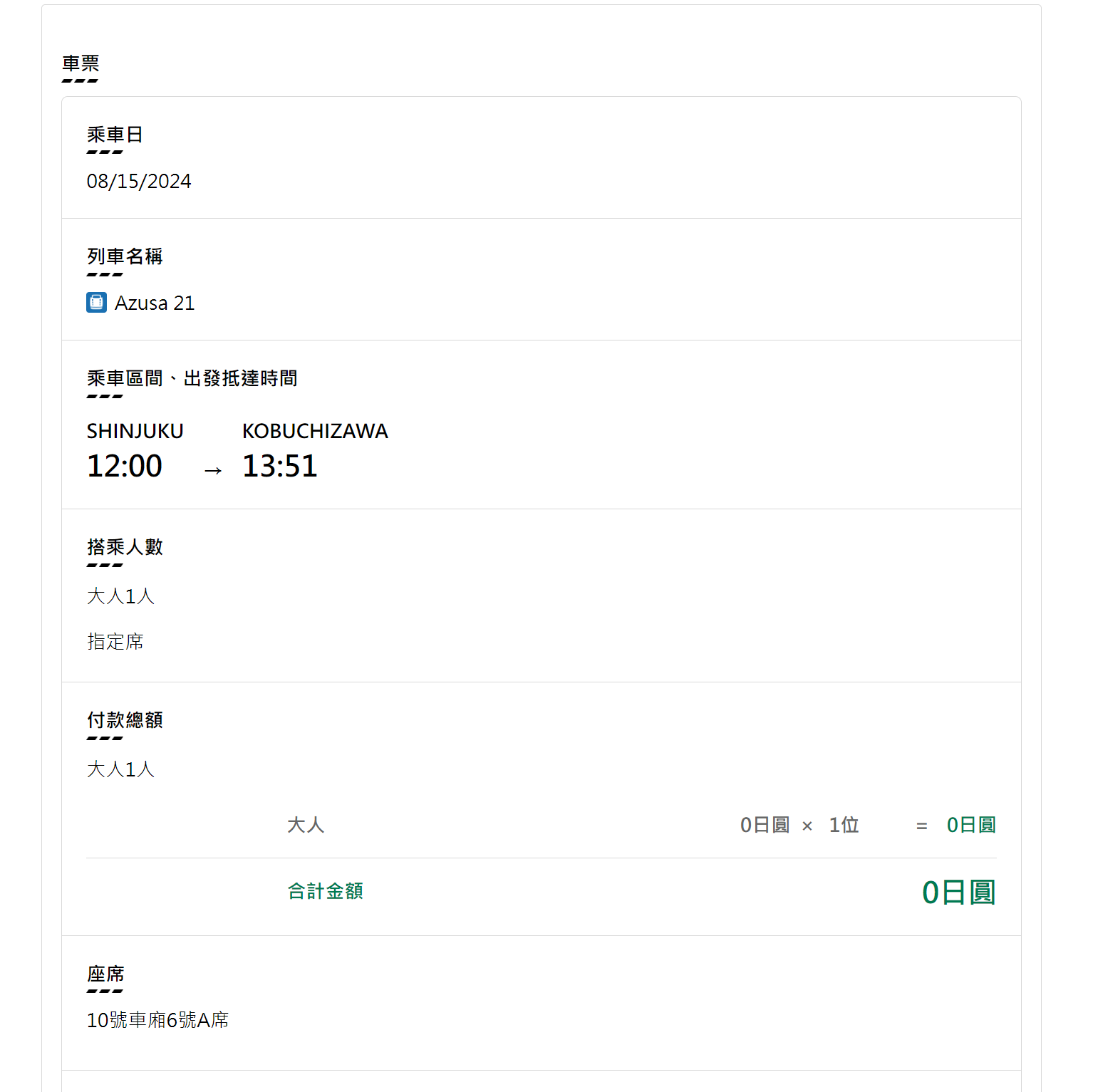This screenshot has width=1098, height=1092.
Task: Select the KOBUCHIZAWA arrival station
Action: click(x=315, y=432)
